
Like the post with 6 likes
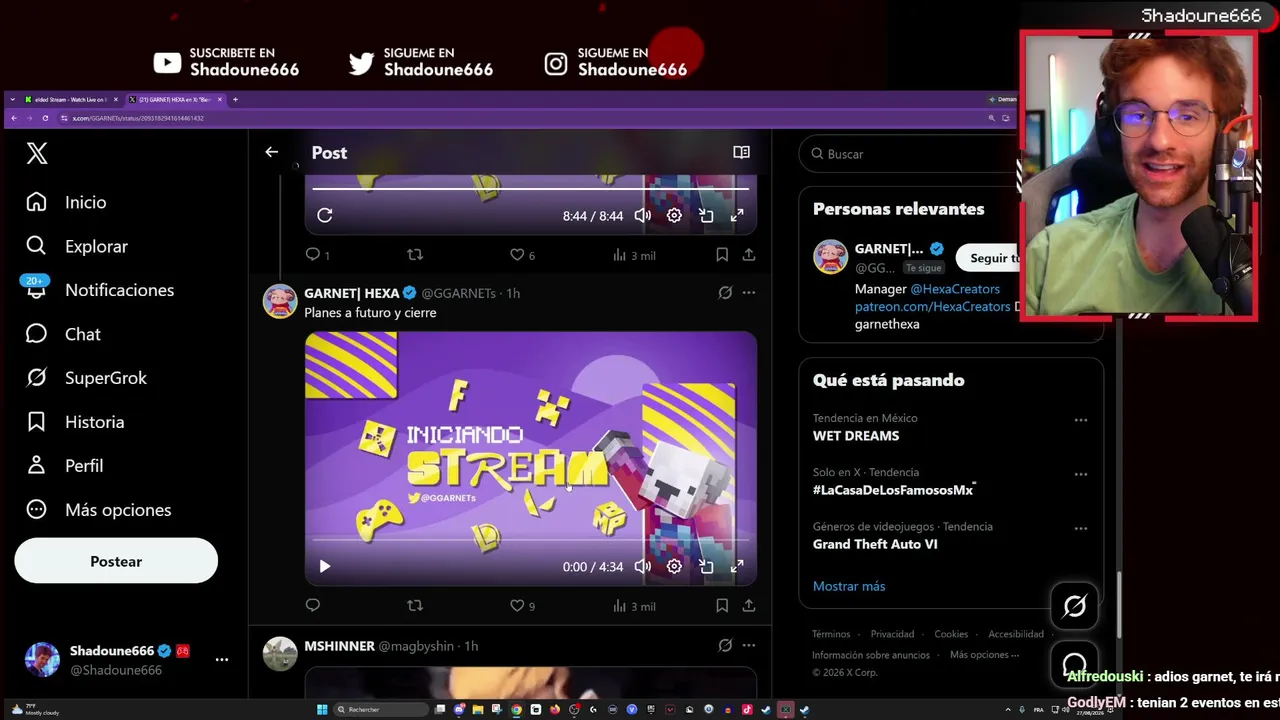[522, 255]
